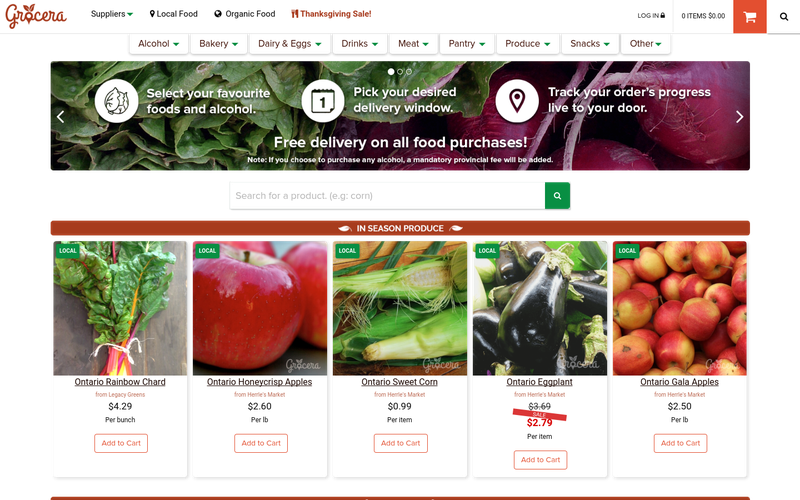
Task: Select the third carousel indicator dot
Action: pyautogui.click(x=409, y=72)
